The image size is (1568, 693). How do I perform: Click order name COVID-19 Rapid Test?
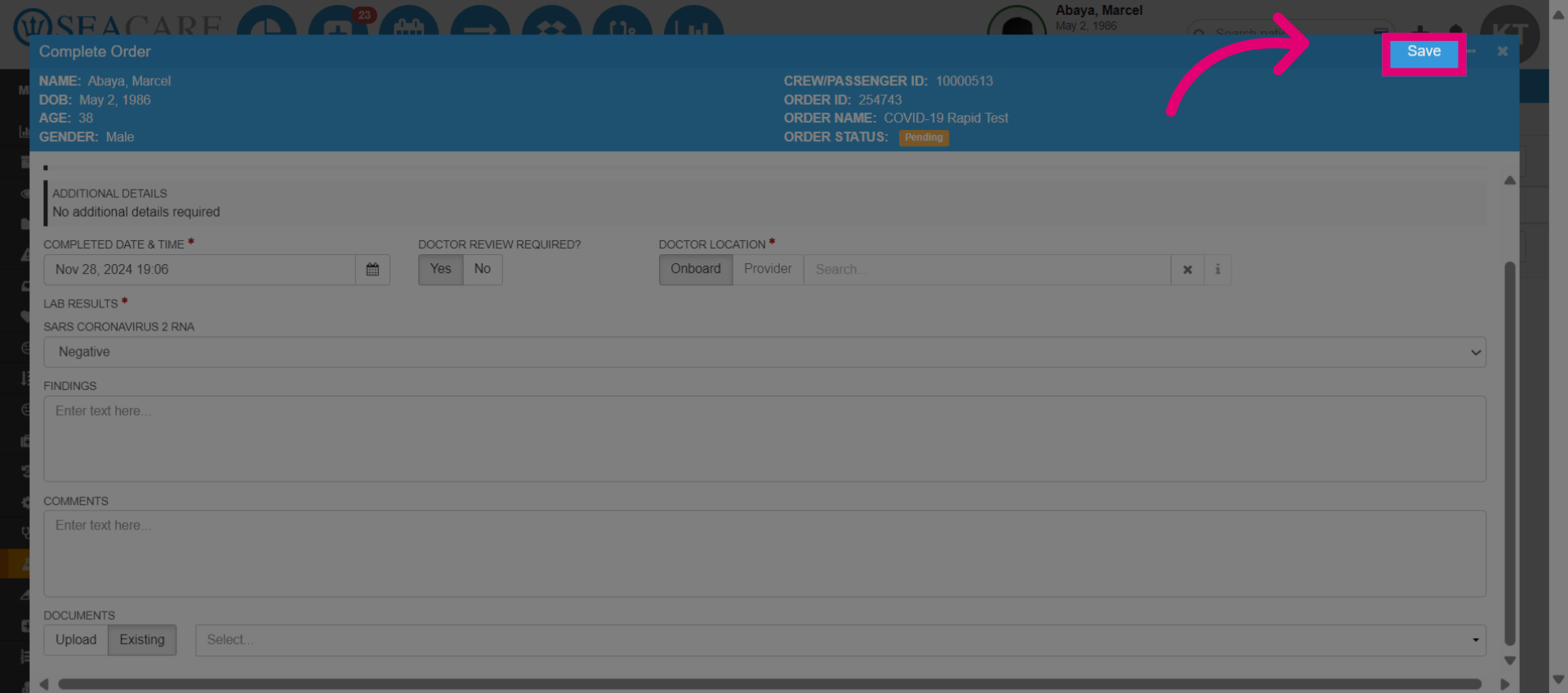(x=946, y=118)
